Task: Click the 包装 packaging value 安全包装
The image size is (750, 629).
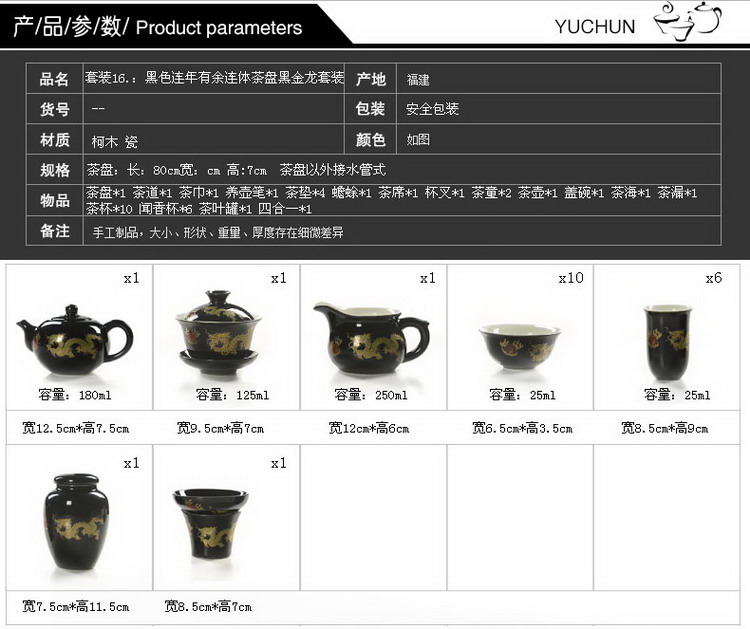Action: click(x=432, y=109)
